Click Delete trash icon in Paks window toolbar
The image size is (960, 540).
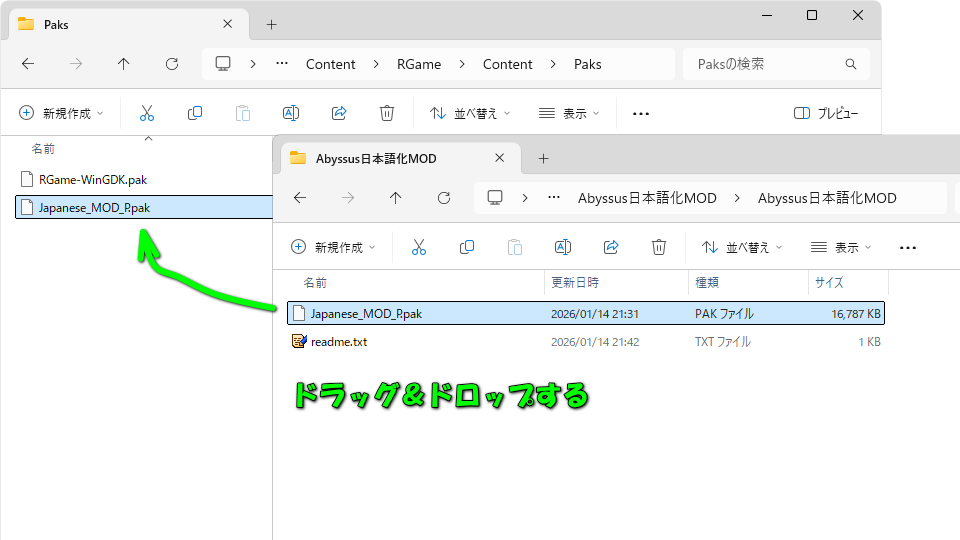tap(387, 113)
